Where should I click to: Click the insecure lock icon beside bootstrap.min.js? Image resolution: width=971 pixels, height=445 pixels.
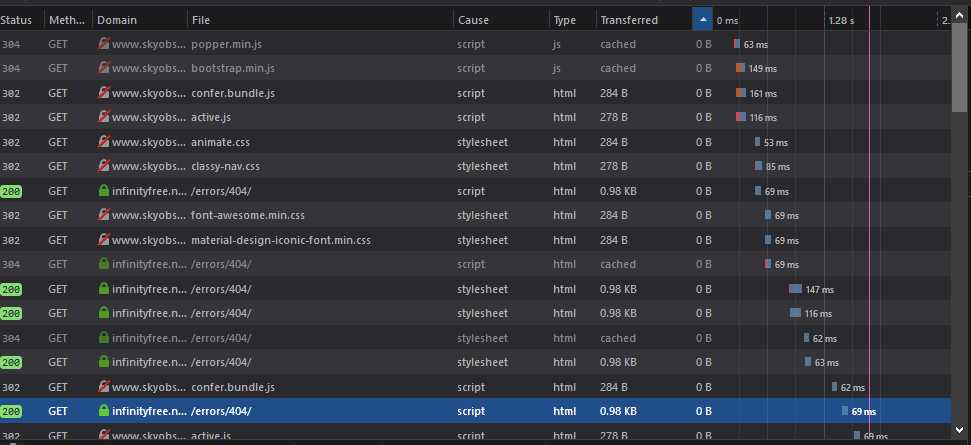click(x=104, y=68)
